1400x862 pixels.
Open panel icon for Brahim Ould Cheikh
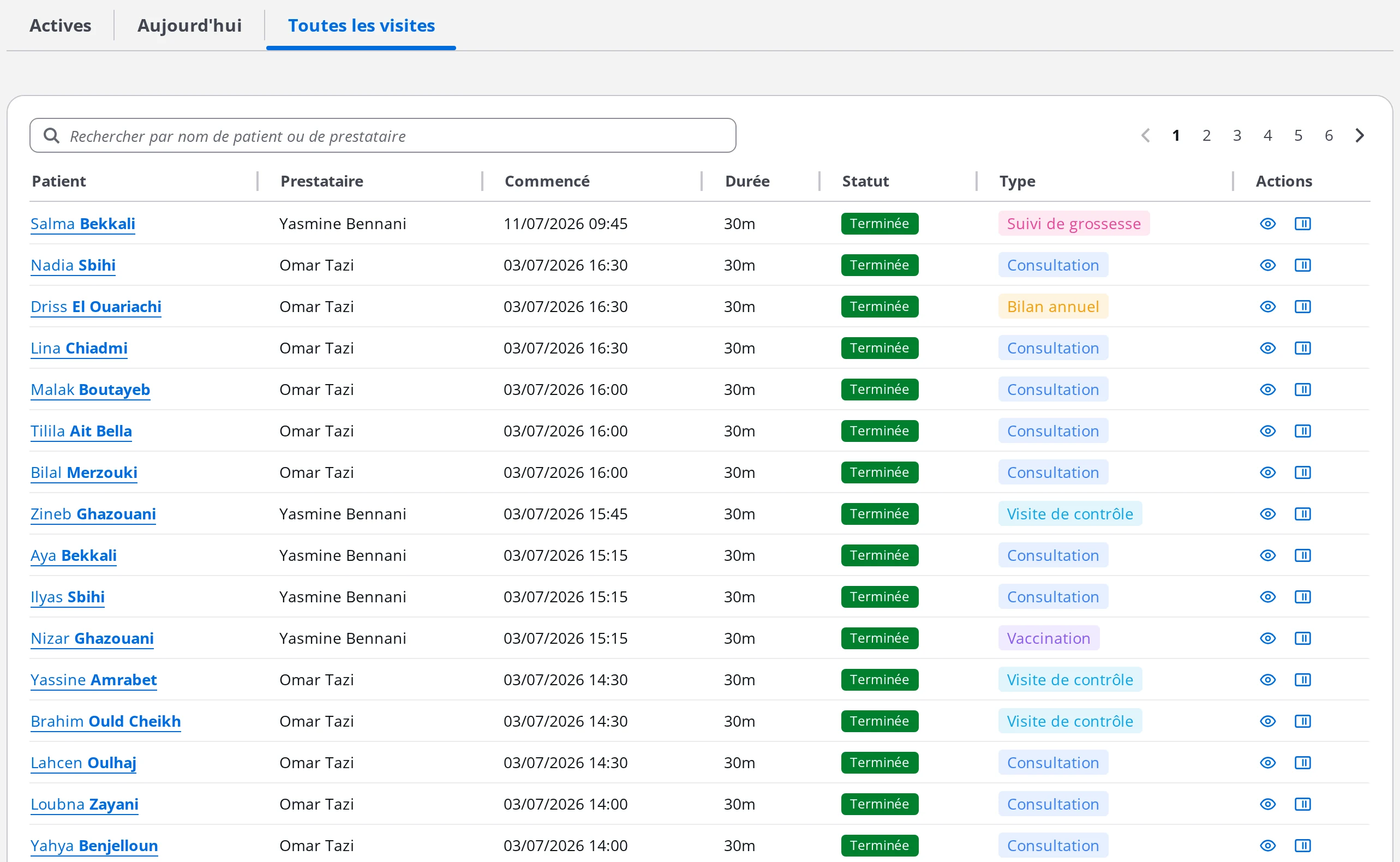tap(1302, 721)
